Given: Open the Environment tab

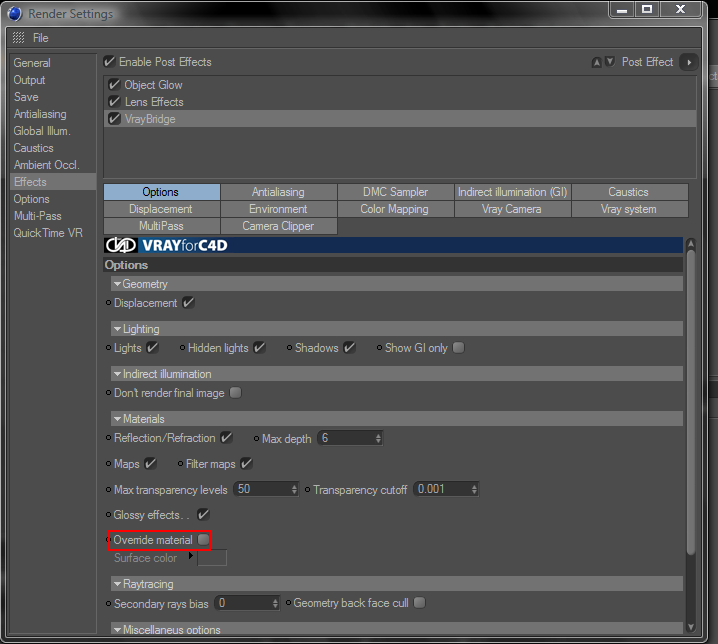Looking at the screenshot, I should pyautogui.click(x=278, y=209).
